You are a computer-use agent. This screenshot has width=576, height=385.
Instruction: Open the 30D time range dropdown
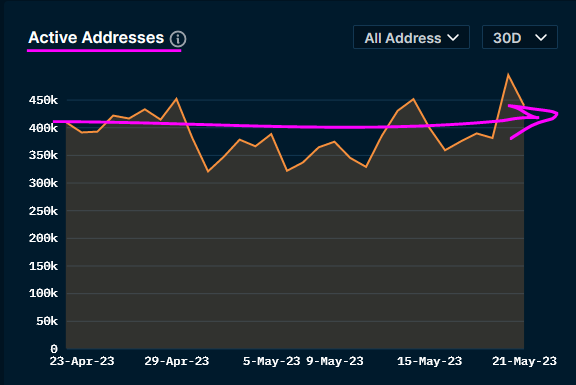coord(520,37)
